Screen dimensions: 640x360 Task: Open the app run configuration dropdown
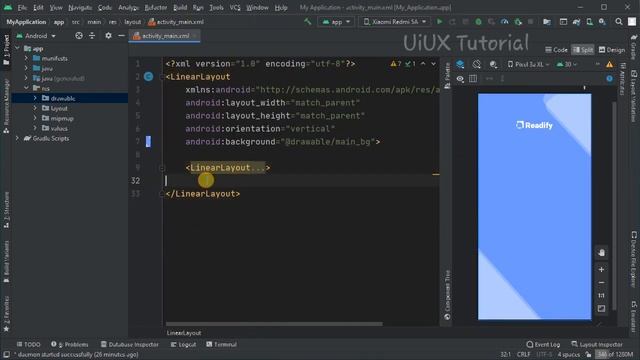click(x=336, y=22)
